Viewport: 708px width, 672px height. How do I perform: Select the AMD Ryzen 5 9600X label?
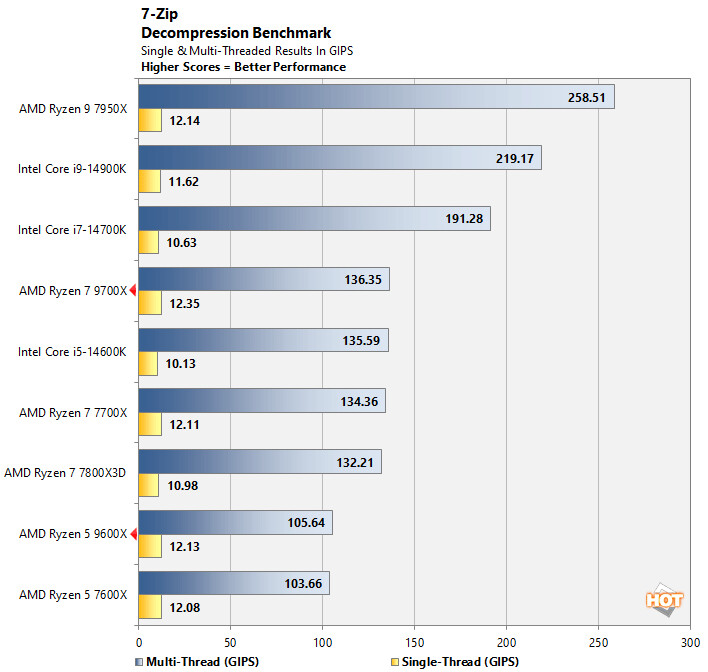point(73,534)
